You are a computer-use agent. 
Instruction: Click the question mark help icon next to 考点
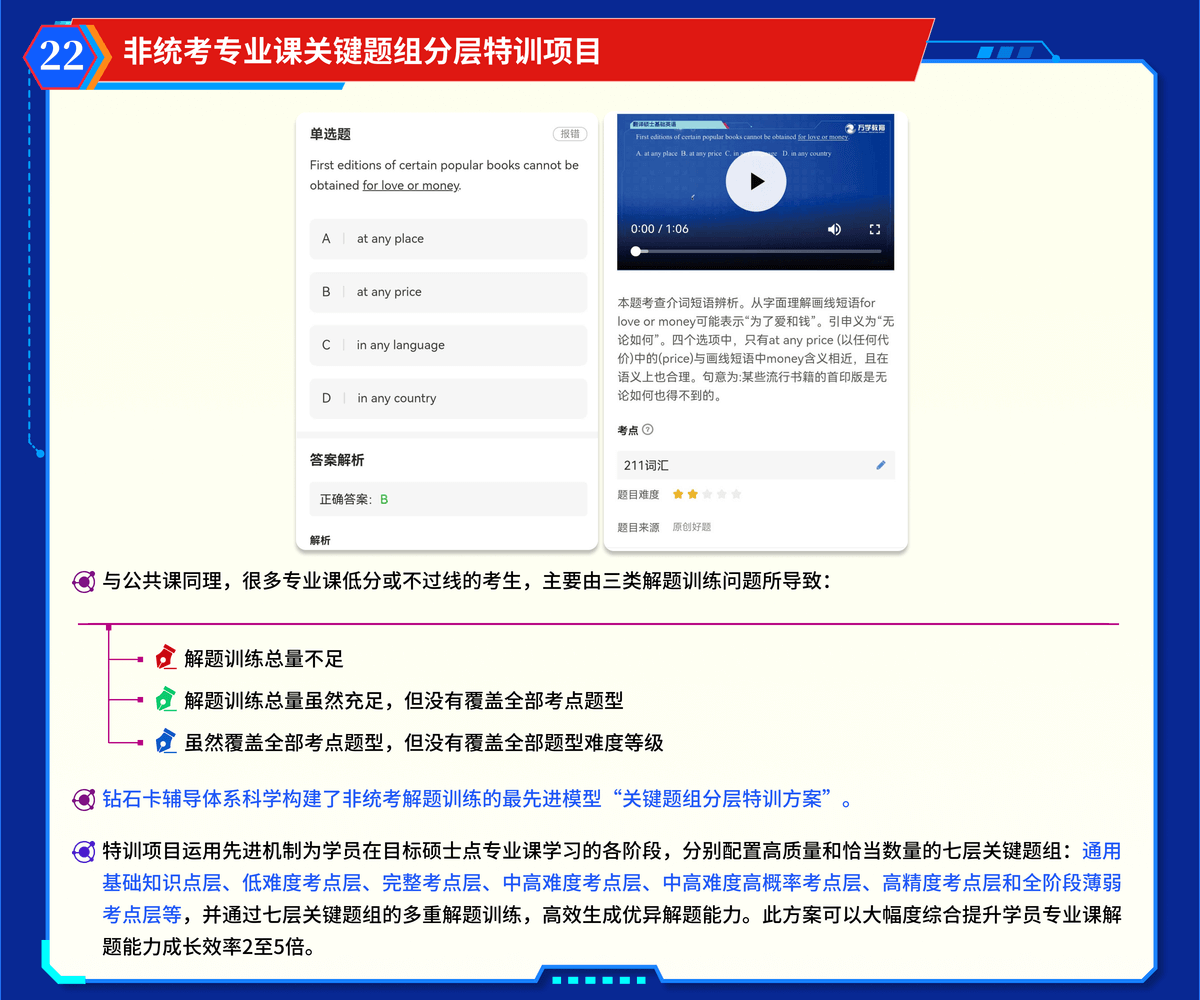pyautogui.click(x=648, y=430)
